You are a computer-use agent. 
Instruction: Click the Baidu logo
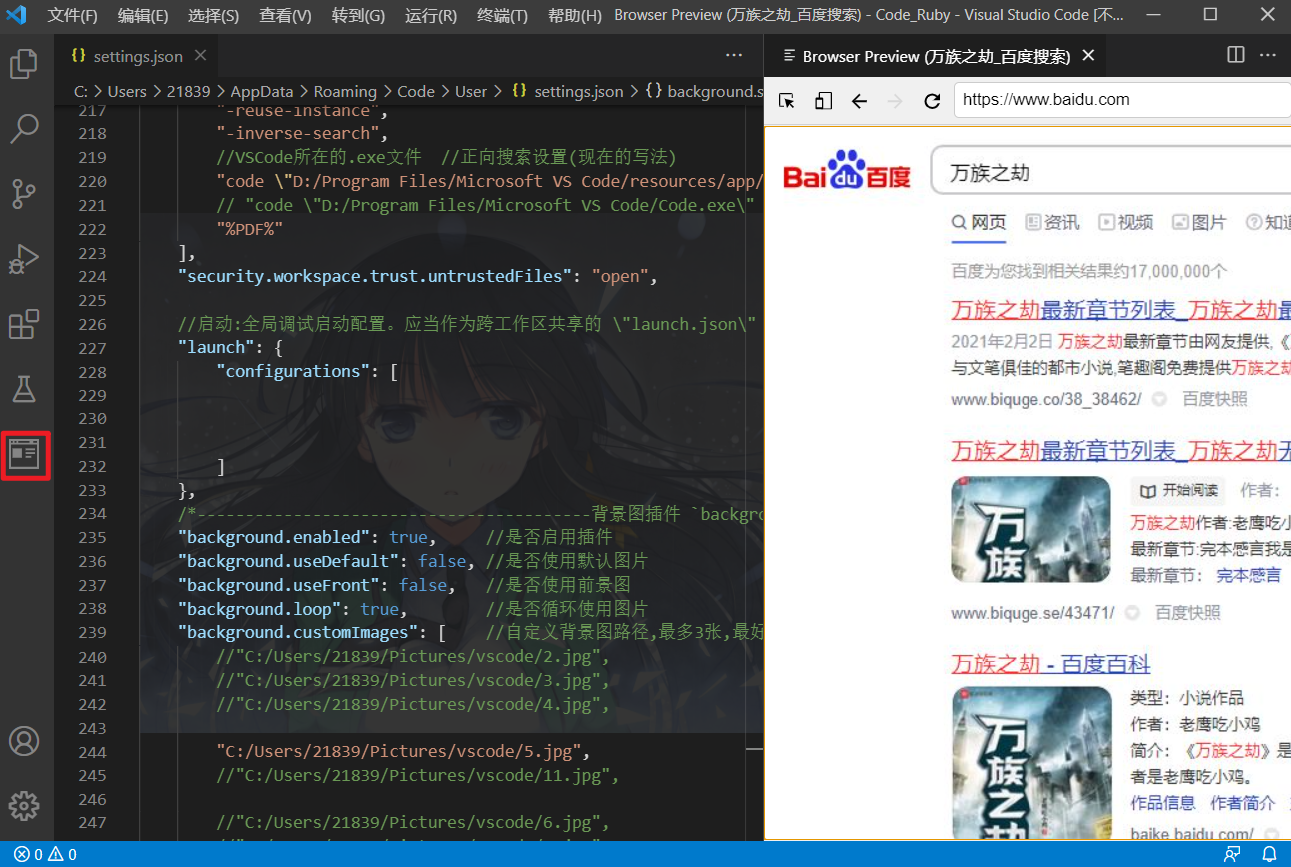[x=846, y=170]
